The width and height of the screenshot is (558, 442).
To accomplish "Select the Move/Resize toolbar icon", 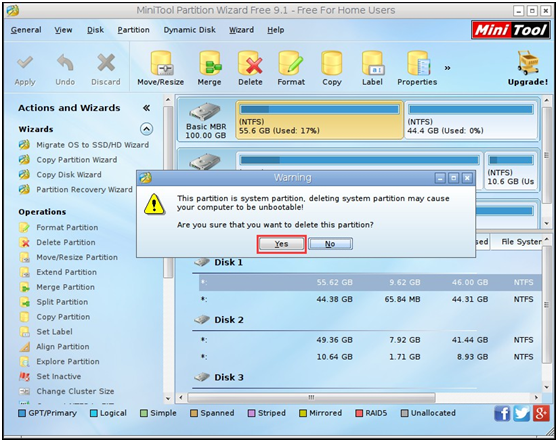I will [161, 63].
